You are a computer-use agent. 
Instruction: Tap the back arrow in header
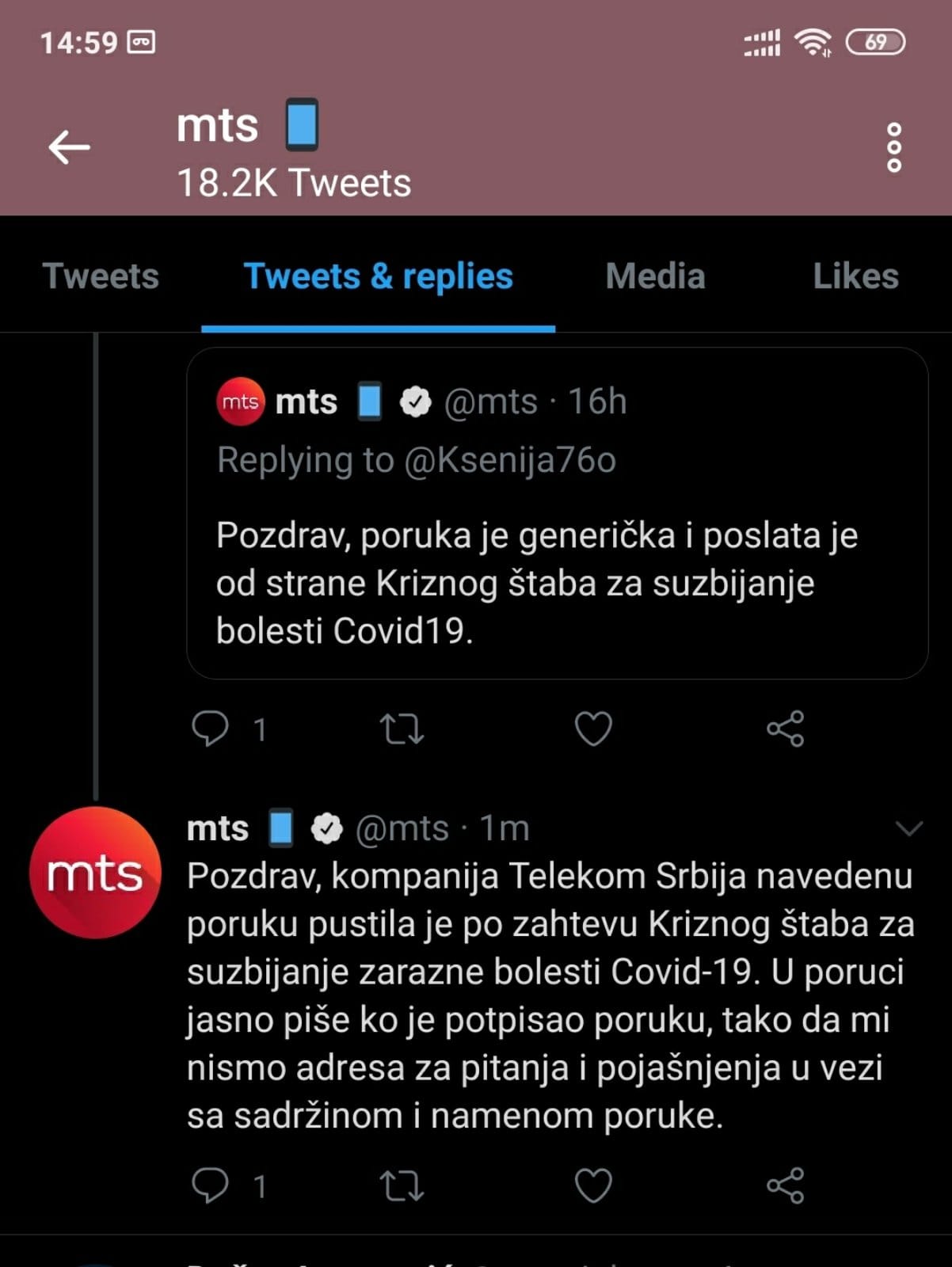pyautogui.click(x=70, y=147)
